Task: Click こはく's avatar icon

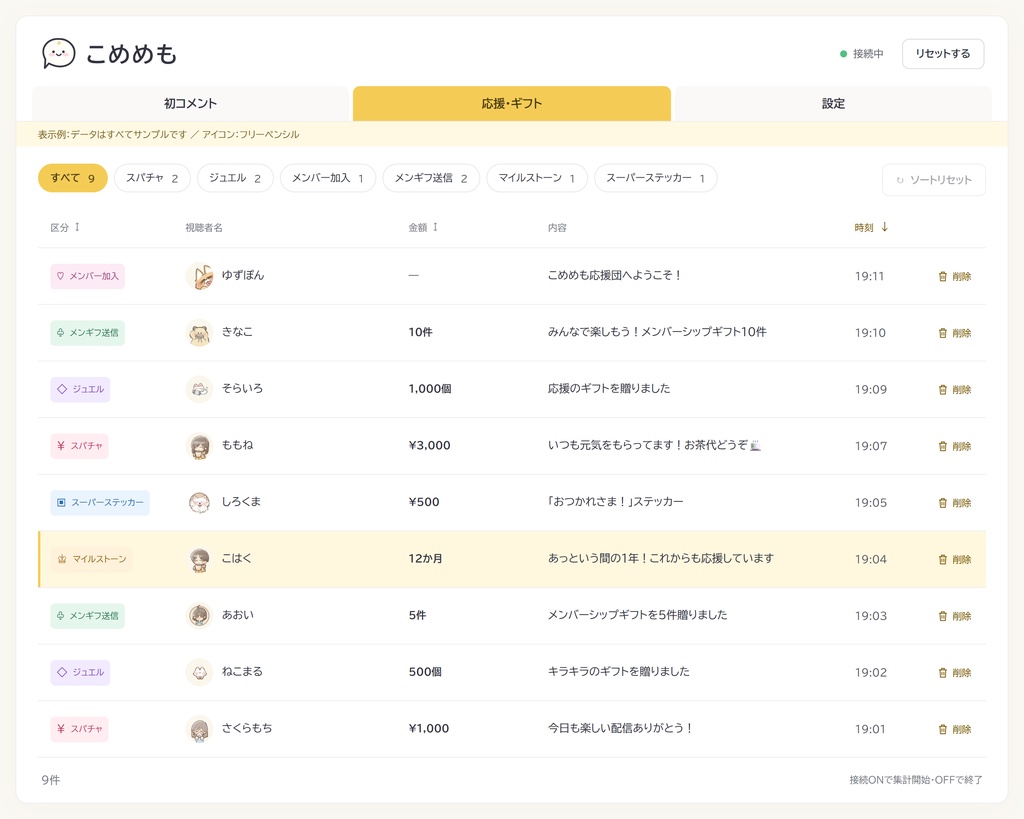Action: pyautogui.click(x=200, y=559)
